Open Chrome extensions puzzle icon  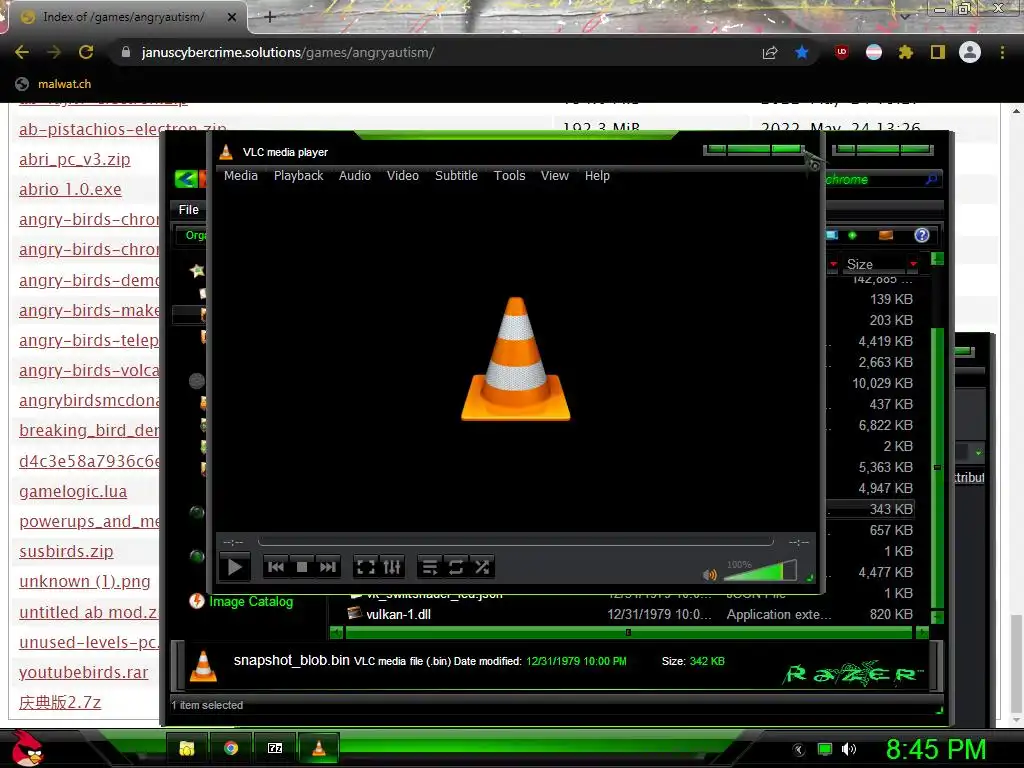pyautogui.click(x=905, y=52)
